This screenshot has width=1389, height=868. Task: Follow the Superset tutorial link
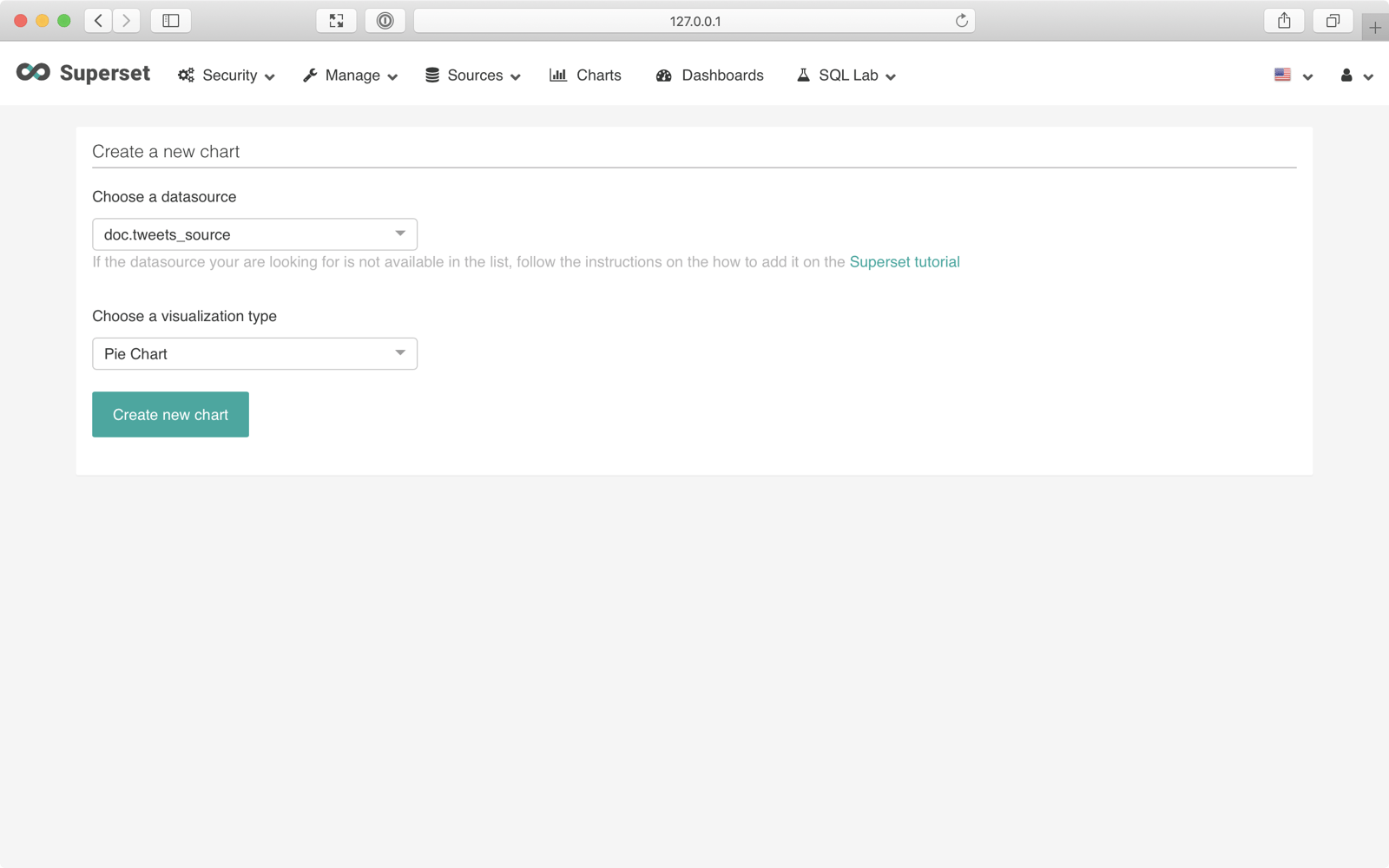click(904, 262)
